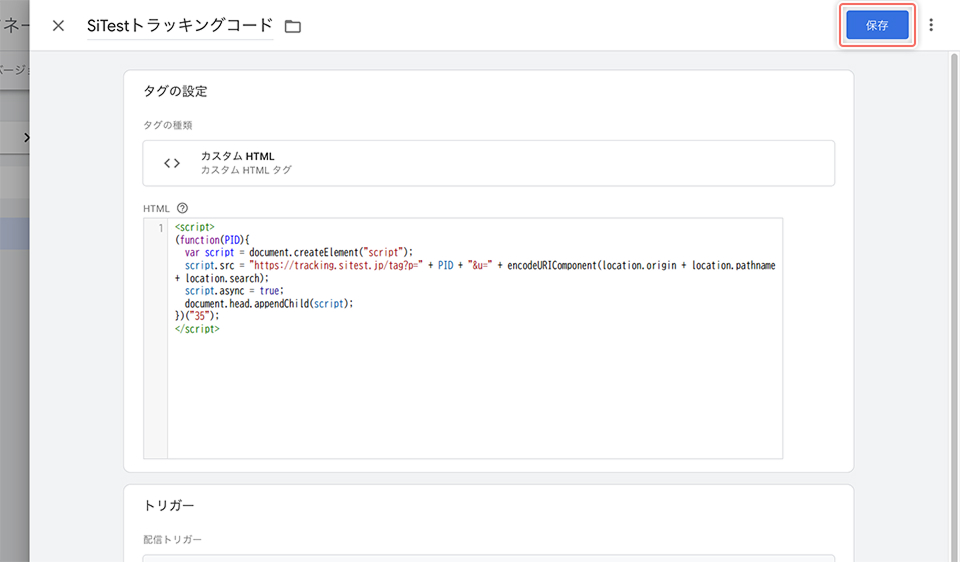Click the opening <script> tag text

(x=195, y=227)
